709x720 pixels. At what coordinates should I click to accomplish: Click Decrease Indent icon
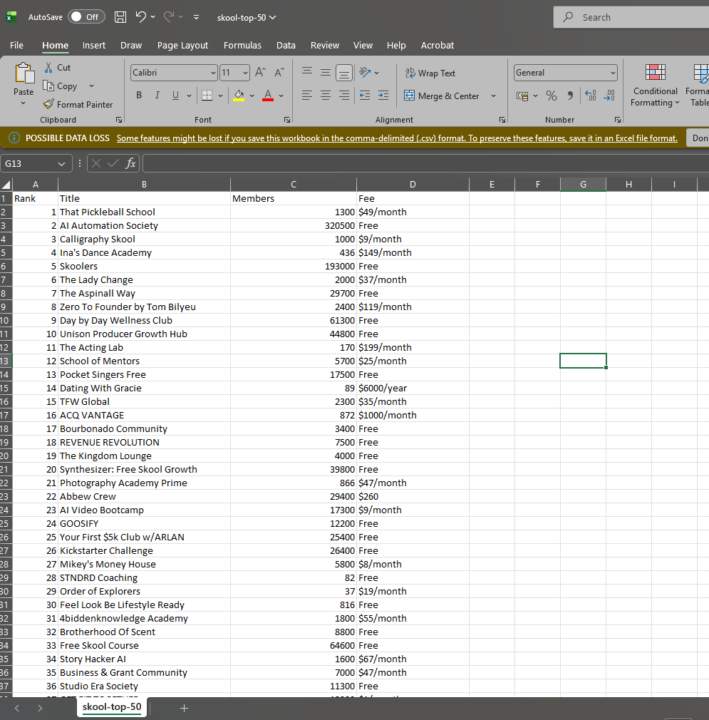tap(365, 96)
